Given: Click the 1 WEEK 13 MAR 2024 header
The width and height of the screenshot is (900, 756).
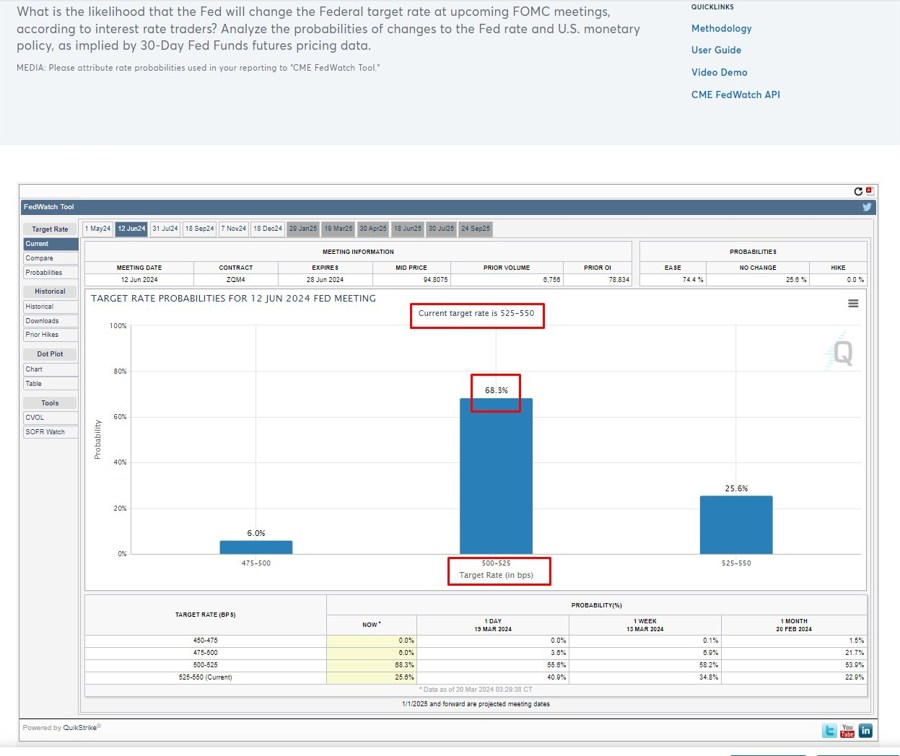Looking at the screenshot, I should coord(645,625).
